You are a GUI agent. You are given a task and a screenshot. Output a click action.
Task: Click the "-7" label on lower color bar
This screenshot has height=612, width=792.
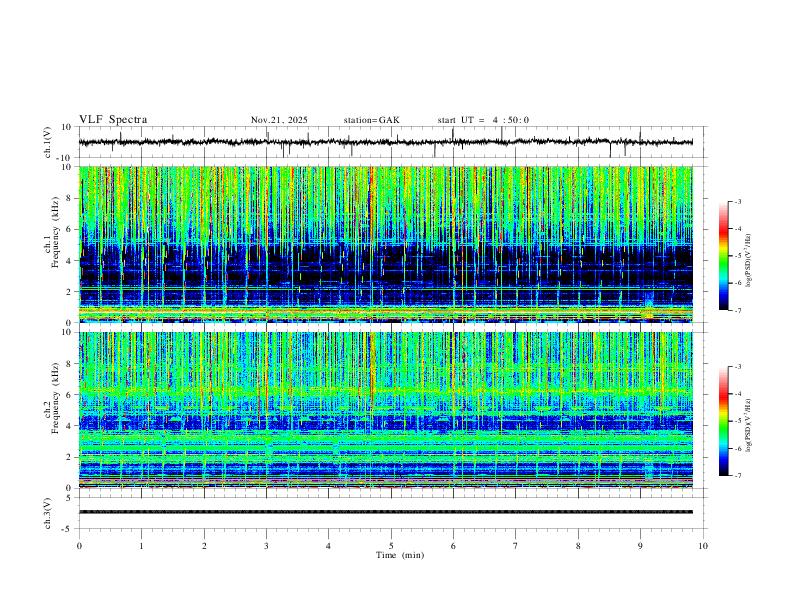737,476
